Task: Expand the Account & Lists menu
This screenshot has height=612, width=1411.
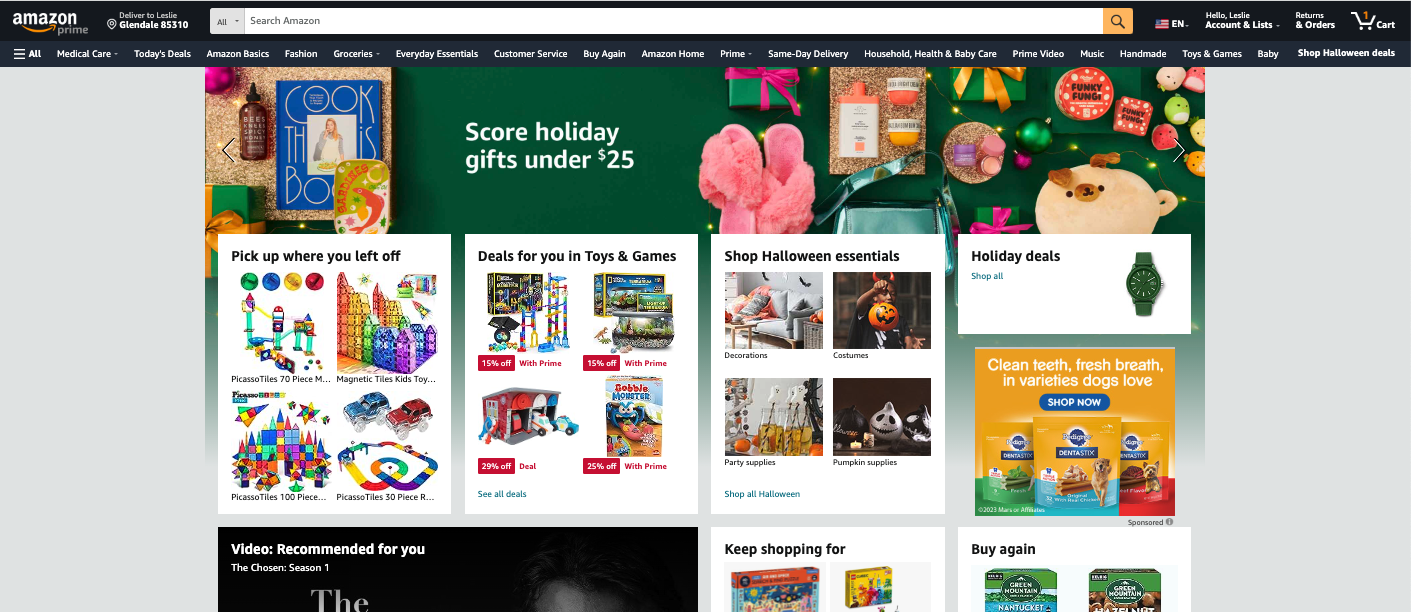Action: click(x=1242, y=21)
